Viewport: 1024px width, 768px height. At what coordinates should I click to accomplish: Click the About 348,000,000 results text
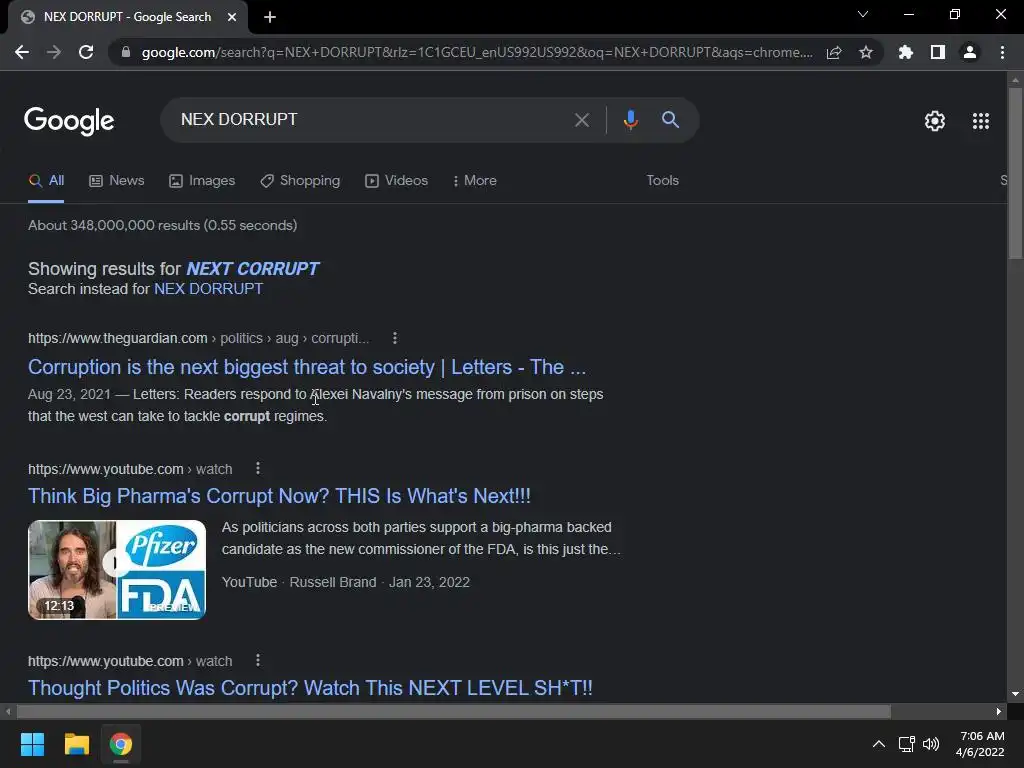click(163, 225)
